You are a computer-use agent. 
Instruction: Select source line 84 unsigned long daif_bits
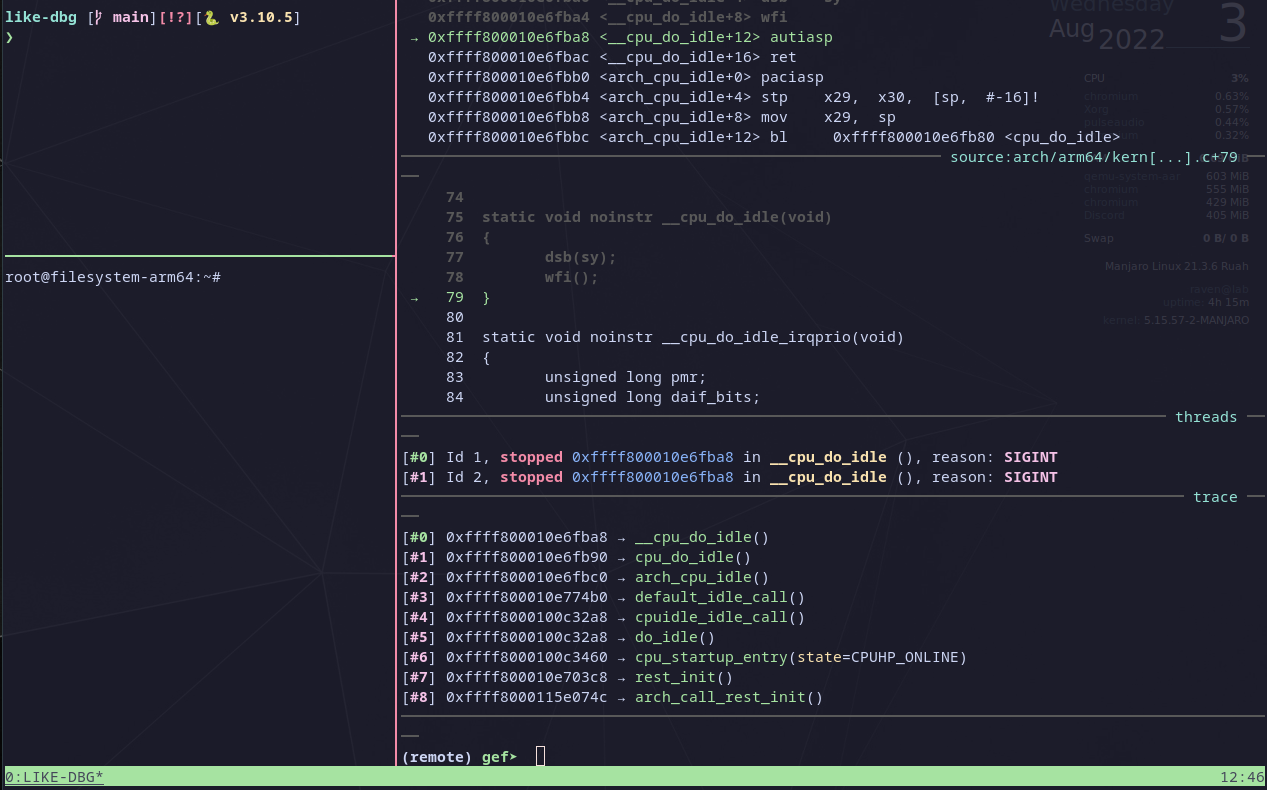[x=603, y=397]
